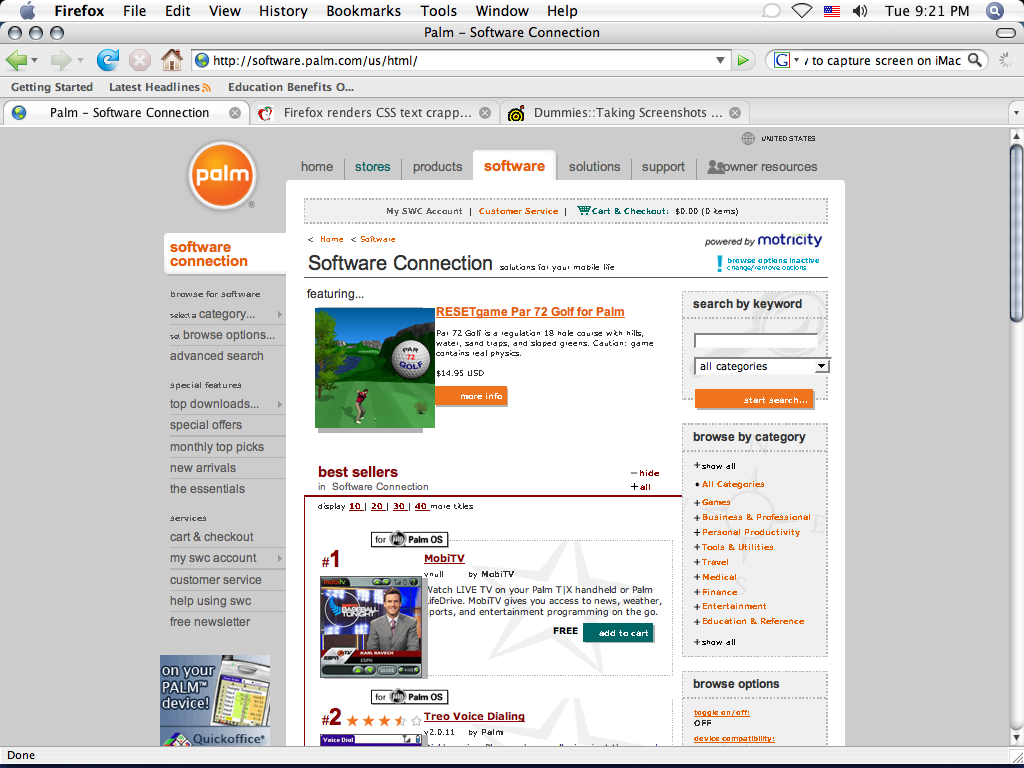Expand the top downloads submenu
Viewport: 1024px width, 768px height.
point(280,404)
